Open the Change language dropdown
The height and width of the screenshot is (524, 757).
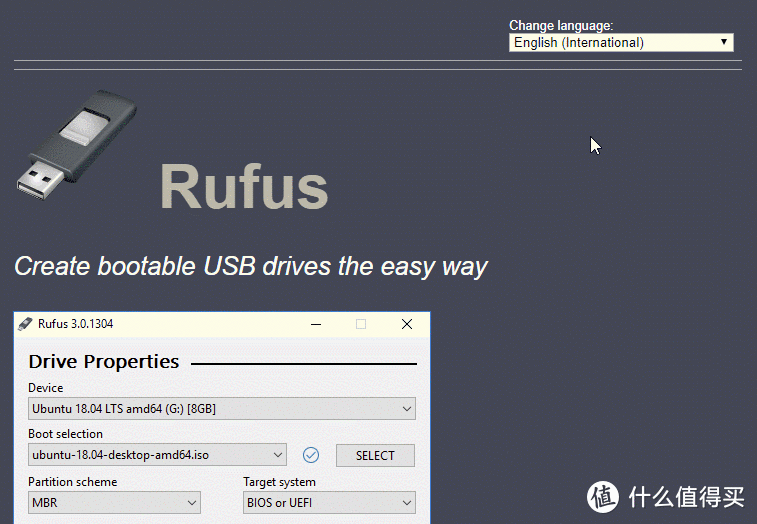pyautogui.click(x=621, y=42)
